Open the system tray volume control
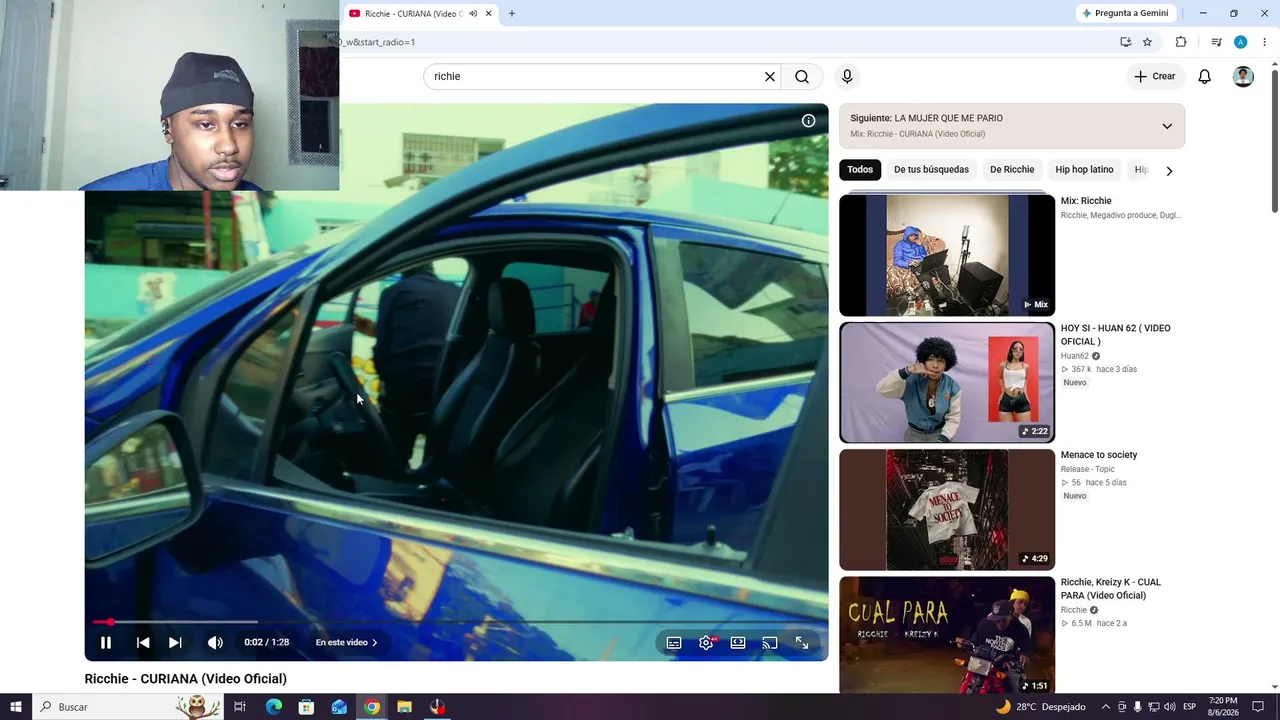The height and width of the screenshot is (720, 1280). (1170, 707)
